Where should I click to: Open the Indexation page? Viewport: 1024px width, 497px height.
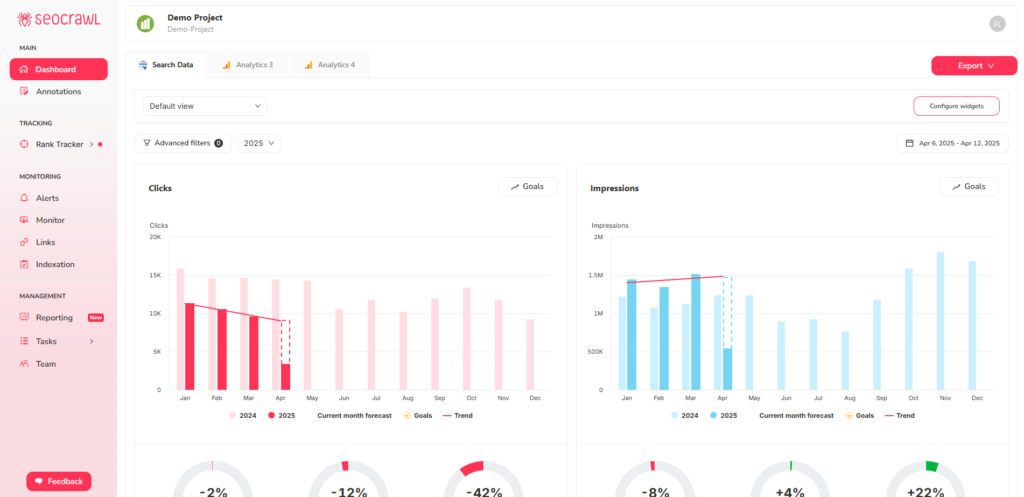[55, 265]
